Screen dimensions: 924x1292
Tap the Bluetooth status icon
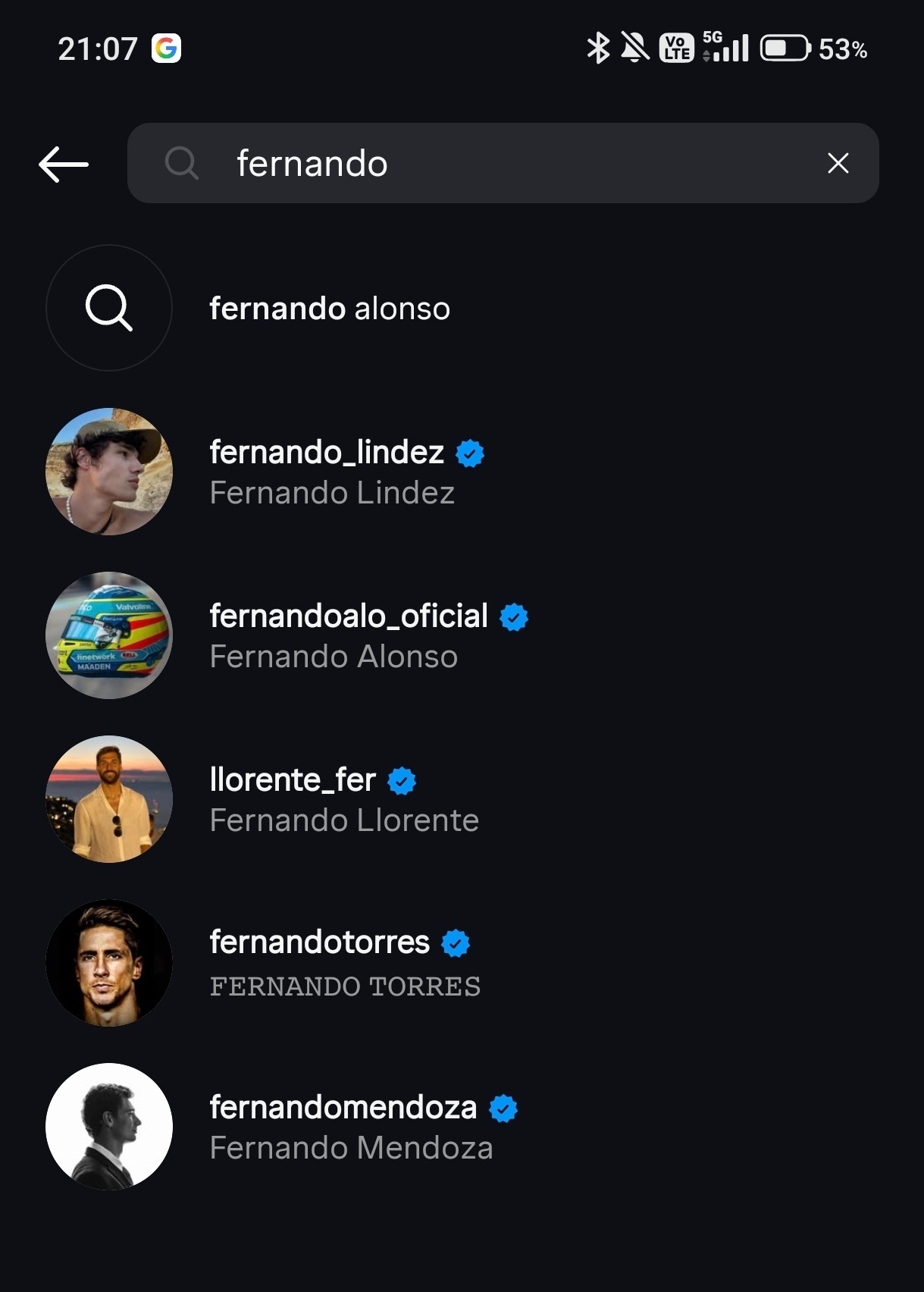(598, 49)
